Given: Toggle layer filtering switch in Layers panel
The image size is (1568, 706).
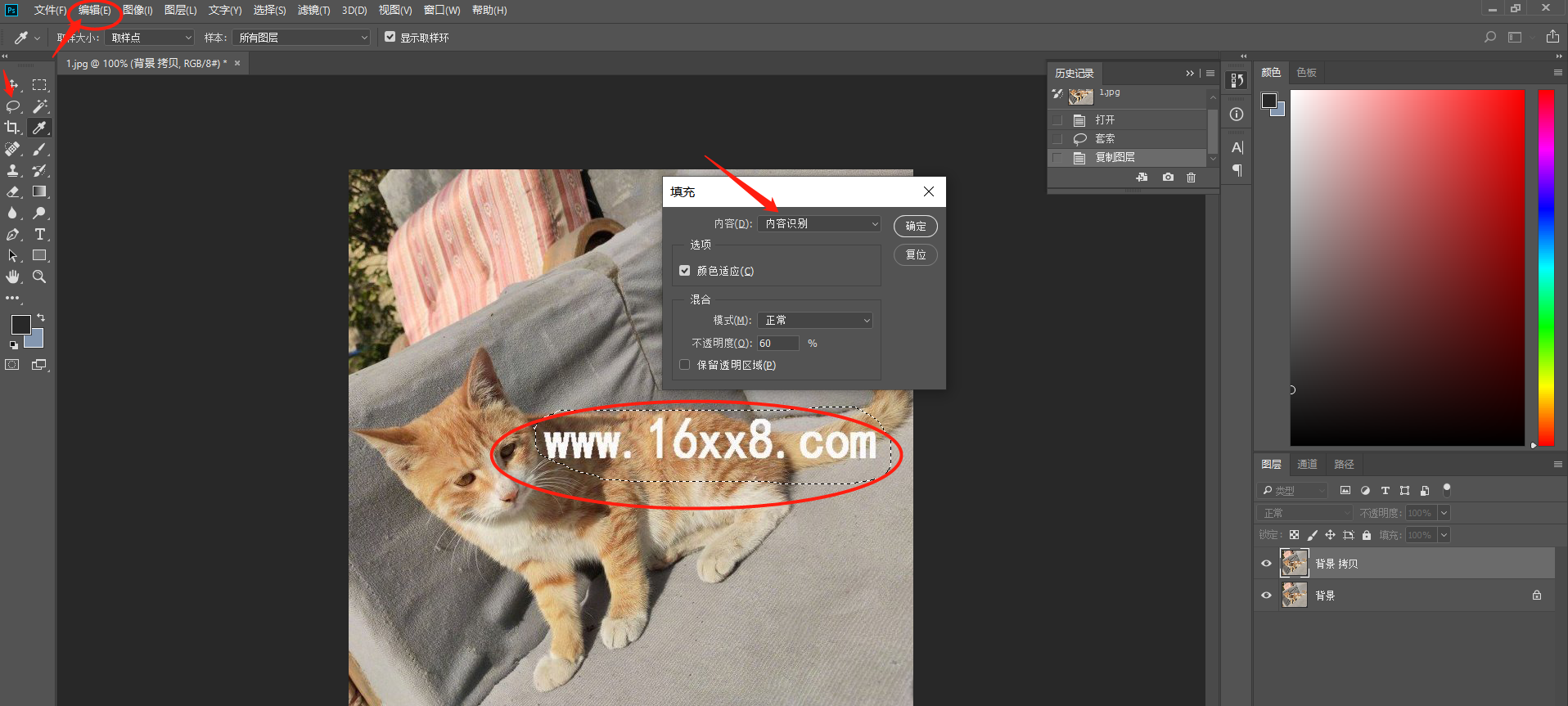Looking at the screenshot, I should [x=1447, y=490].
